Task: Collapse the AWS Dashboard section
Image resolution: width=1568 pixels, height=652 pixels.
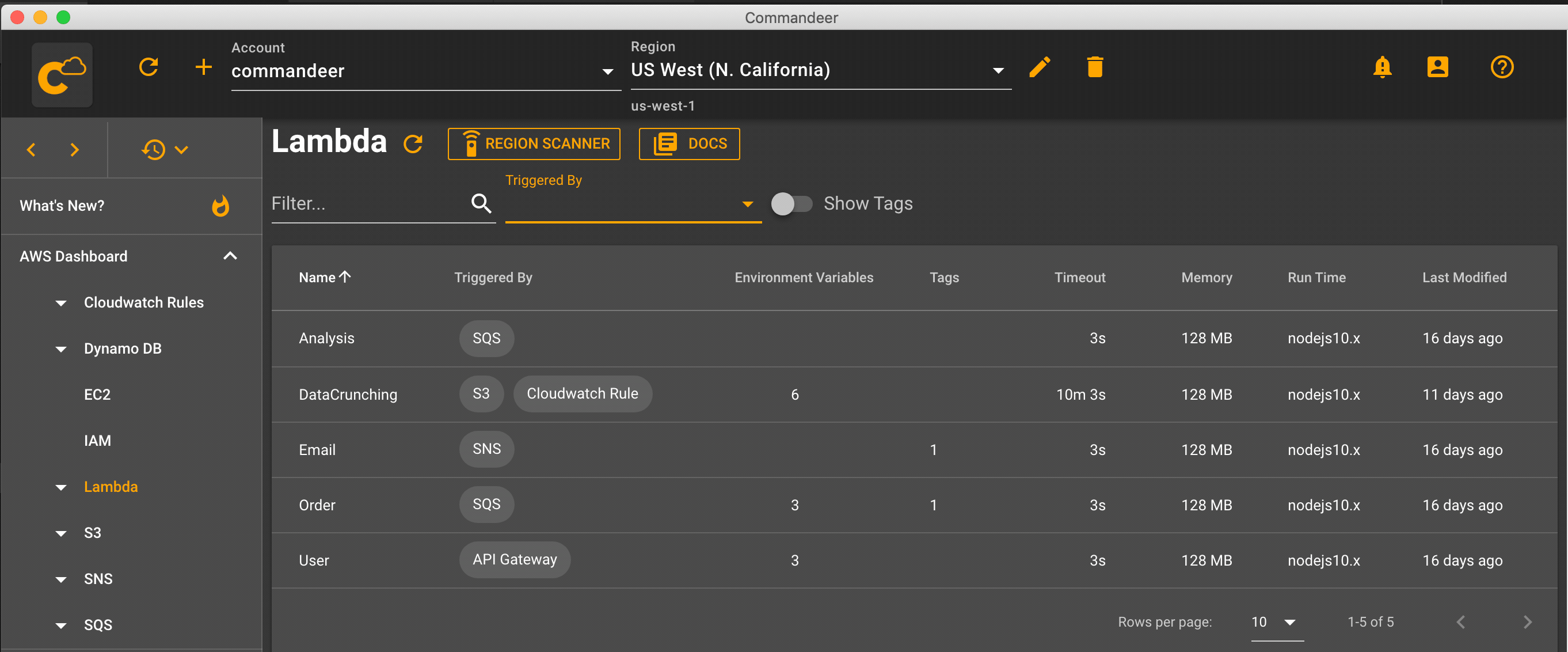Action: (230, 256)
